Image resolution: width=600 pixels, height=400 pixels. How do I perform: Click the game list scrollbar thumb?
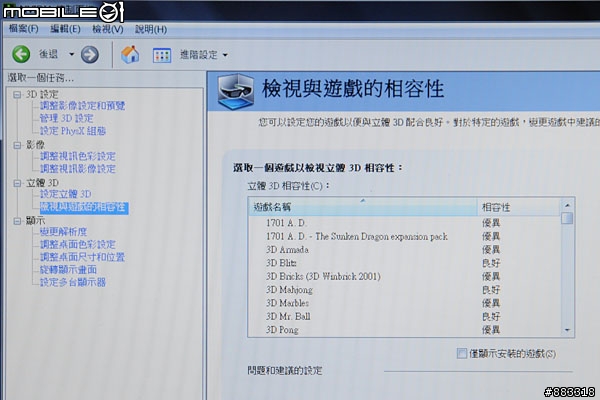tap(567, 219)
